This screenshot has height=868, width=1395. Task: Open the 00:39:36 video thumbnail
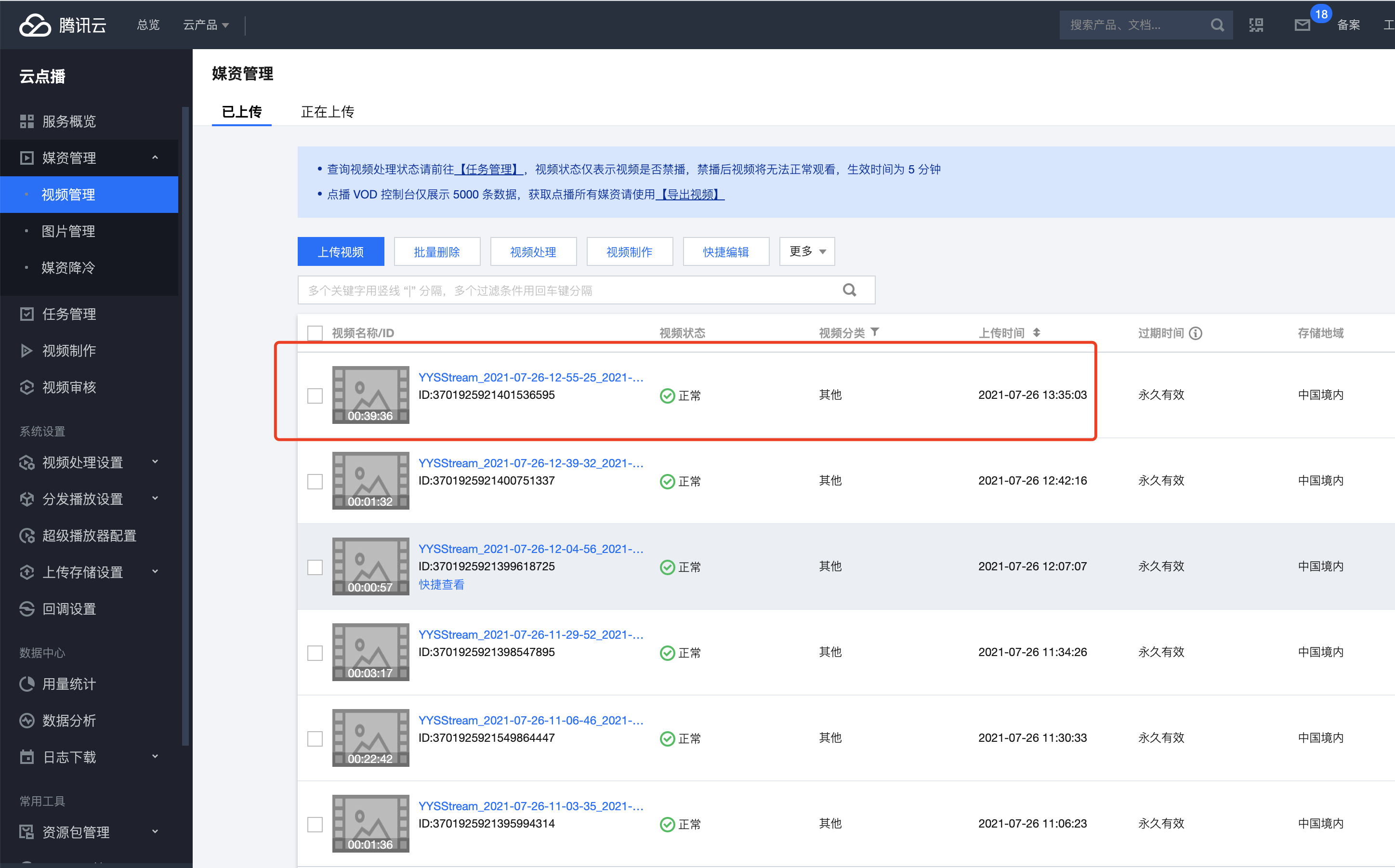pos(371,395)
